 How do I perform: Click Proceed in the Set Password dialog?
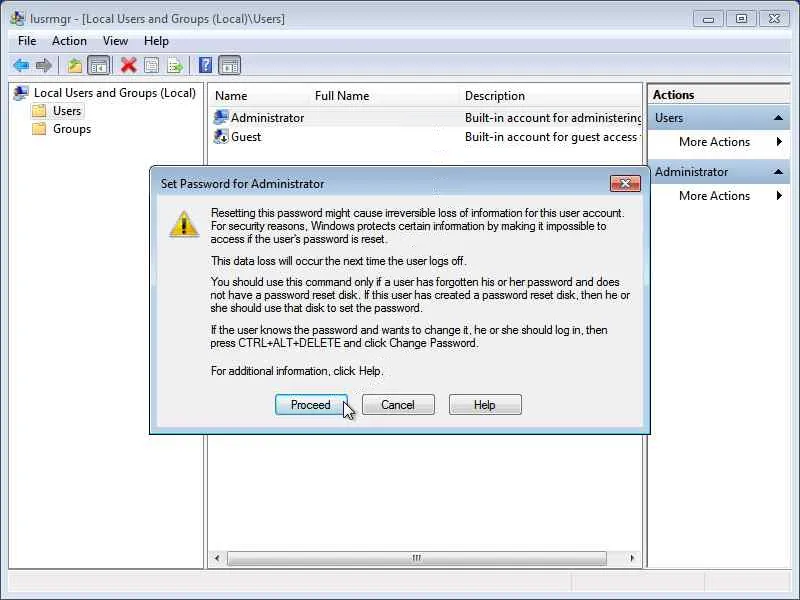(311, 405)
